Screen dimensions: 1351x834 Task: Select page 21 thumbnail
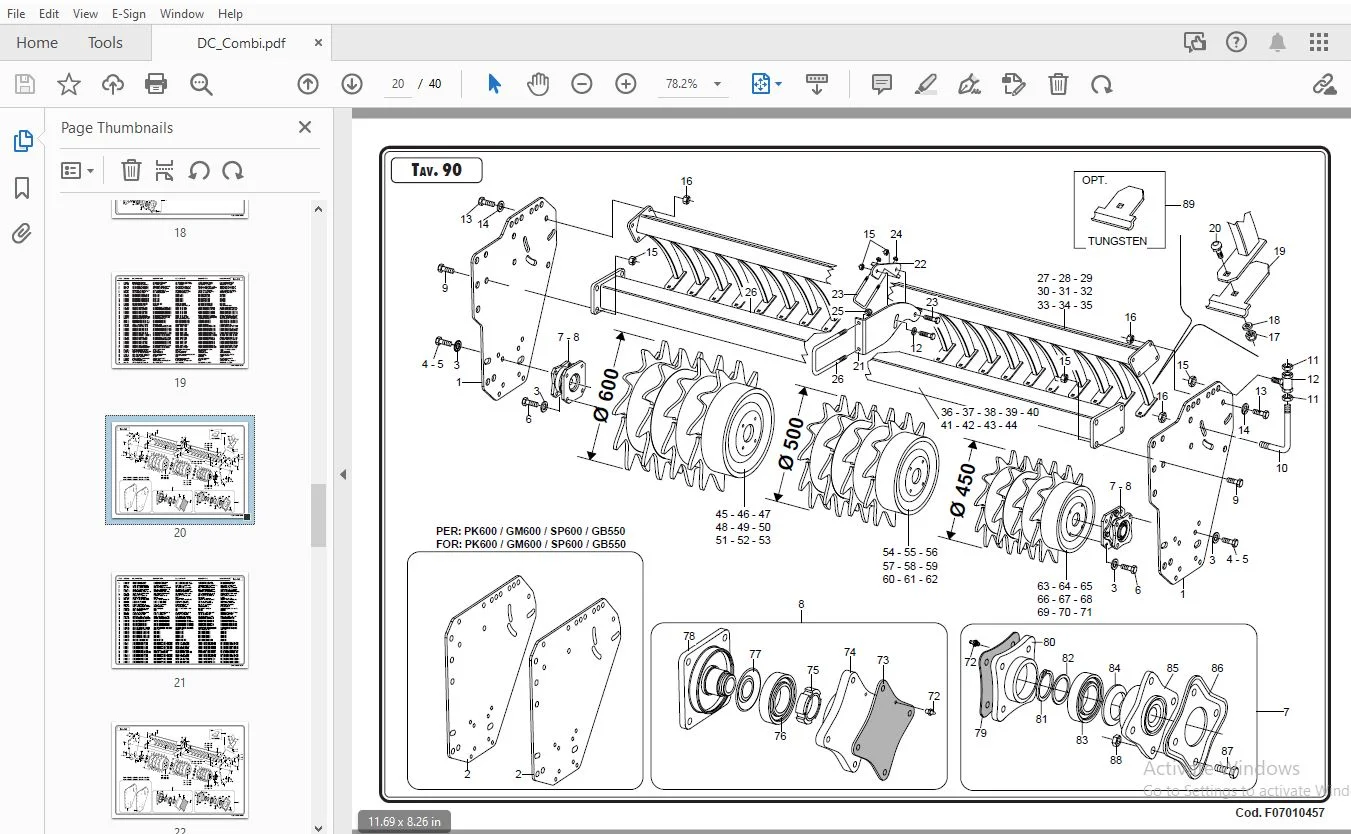click(180, 621)
